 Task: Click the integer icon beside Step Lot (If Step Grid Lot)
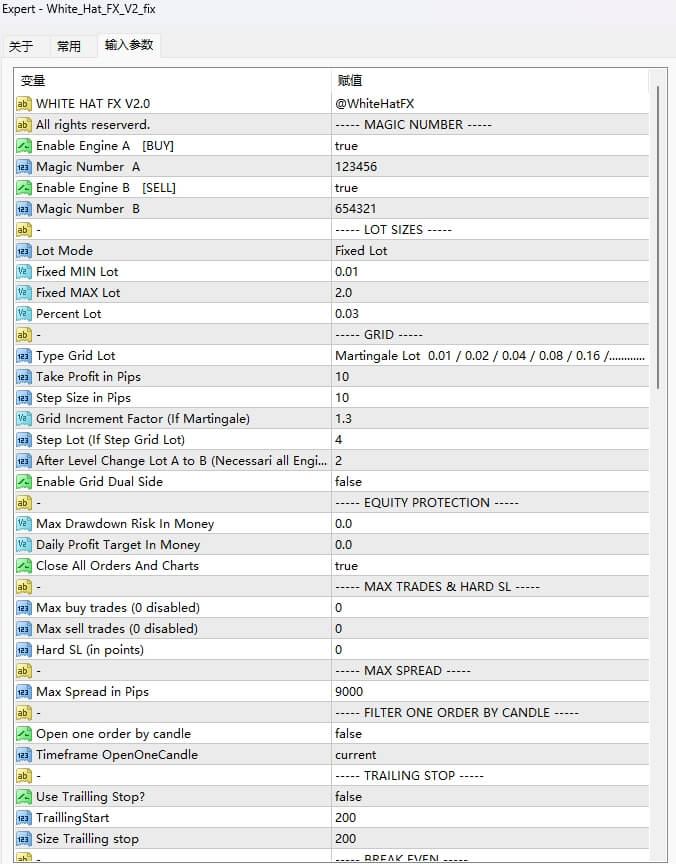[24, 440]
